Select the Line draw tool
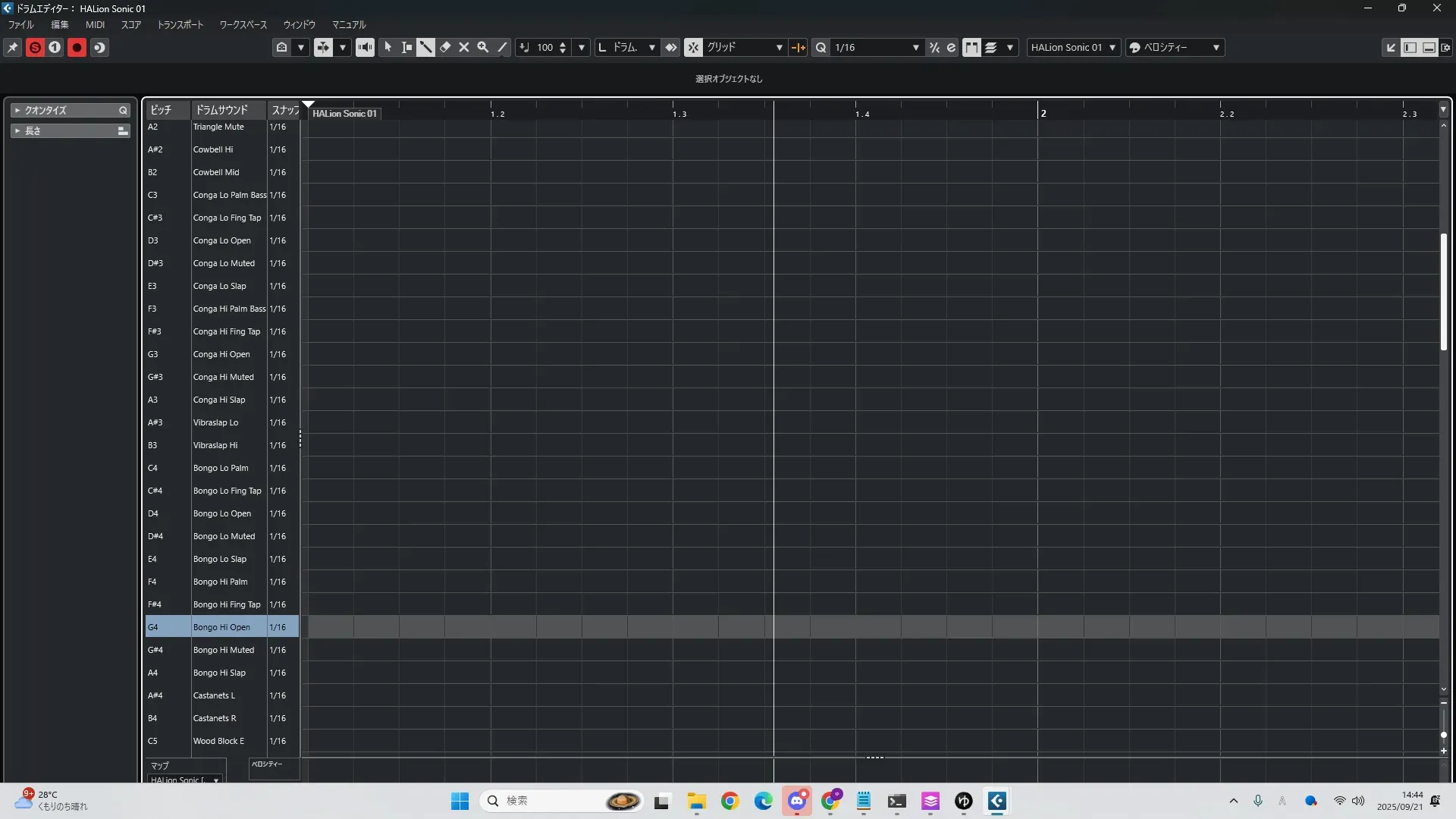 tap(502, 47)
